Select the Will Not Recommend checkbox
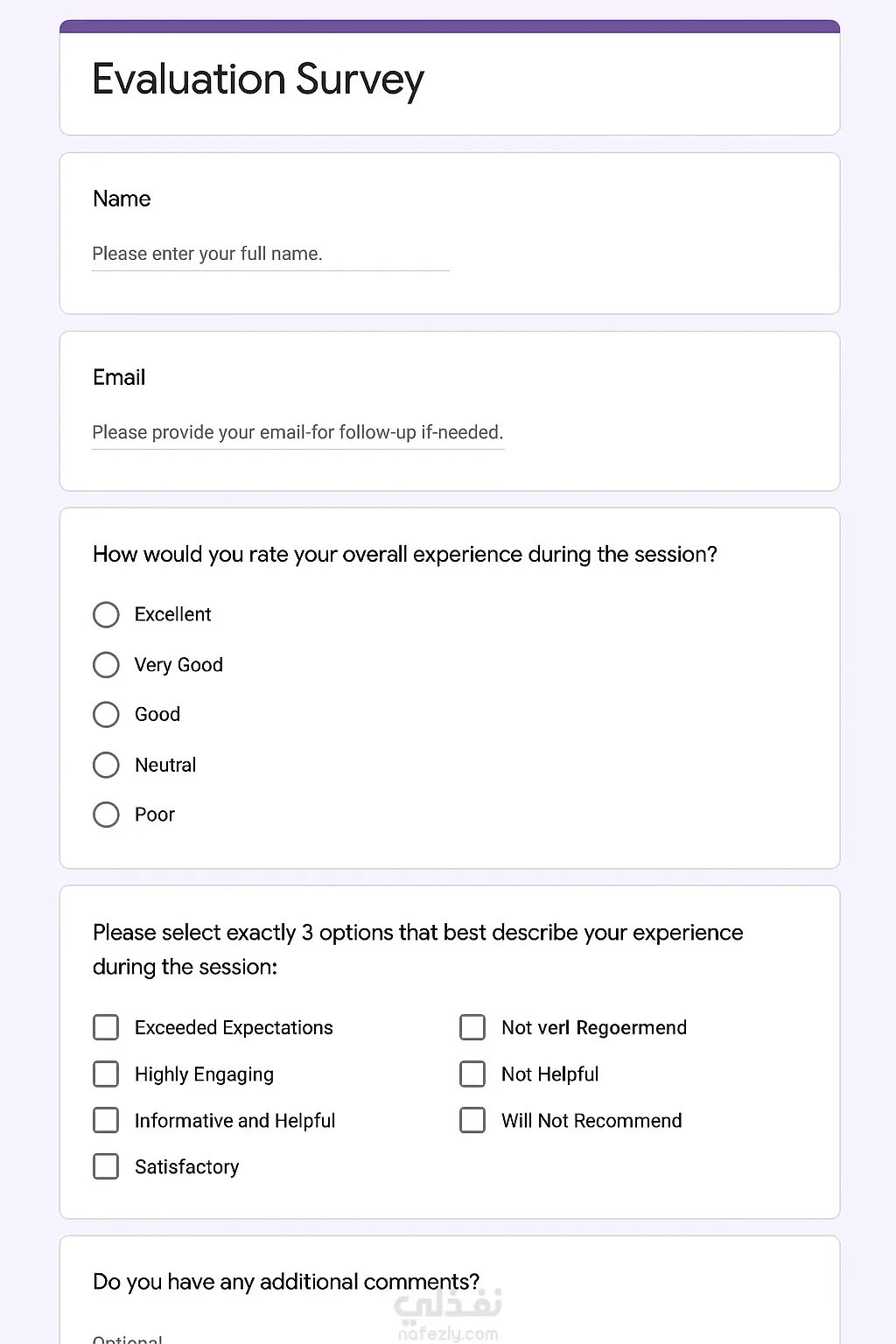Viewport: 896px width, 1344px height. point(472,1120)
